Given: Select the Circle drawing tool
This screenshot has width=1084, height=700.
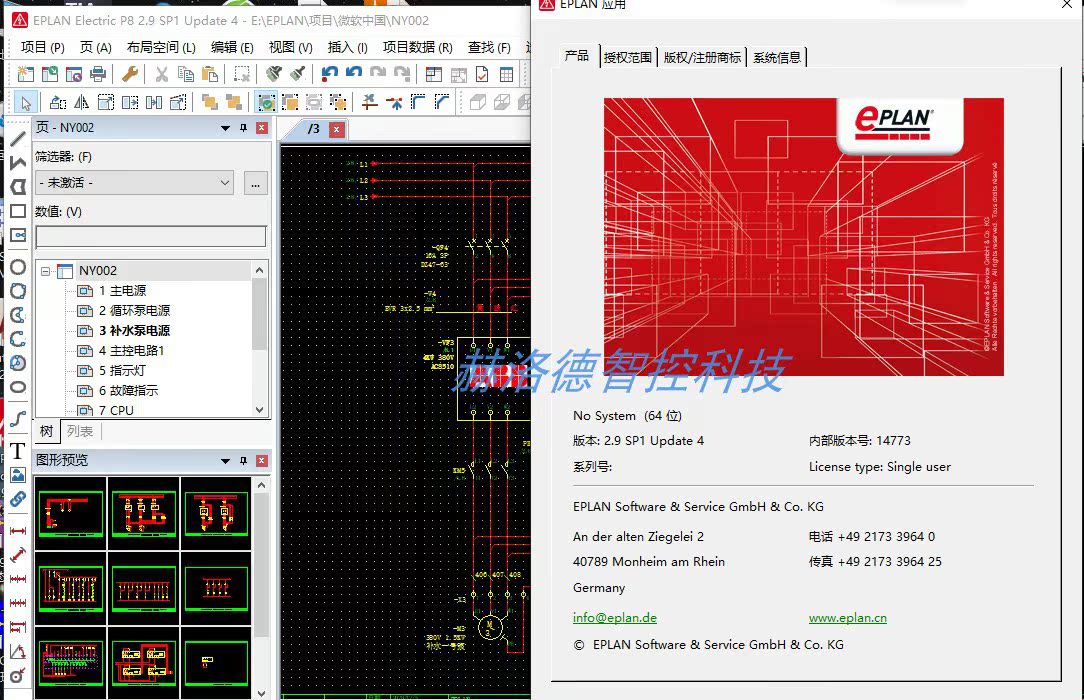Looking at the screenshot, I should point(18,267).
